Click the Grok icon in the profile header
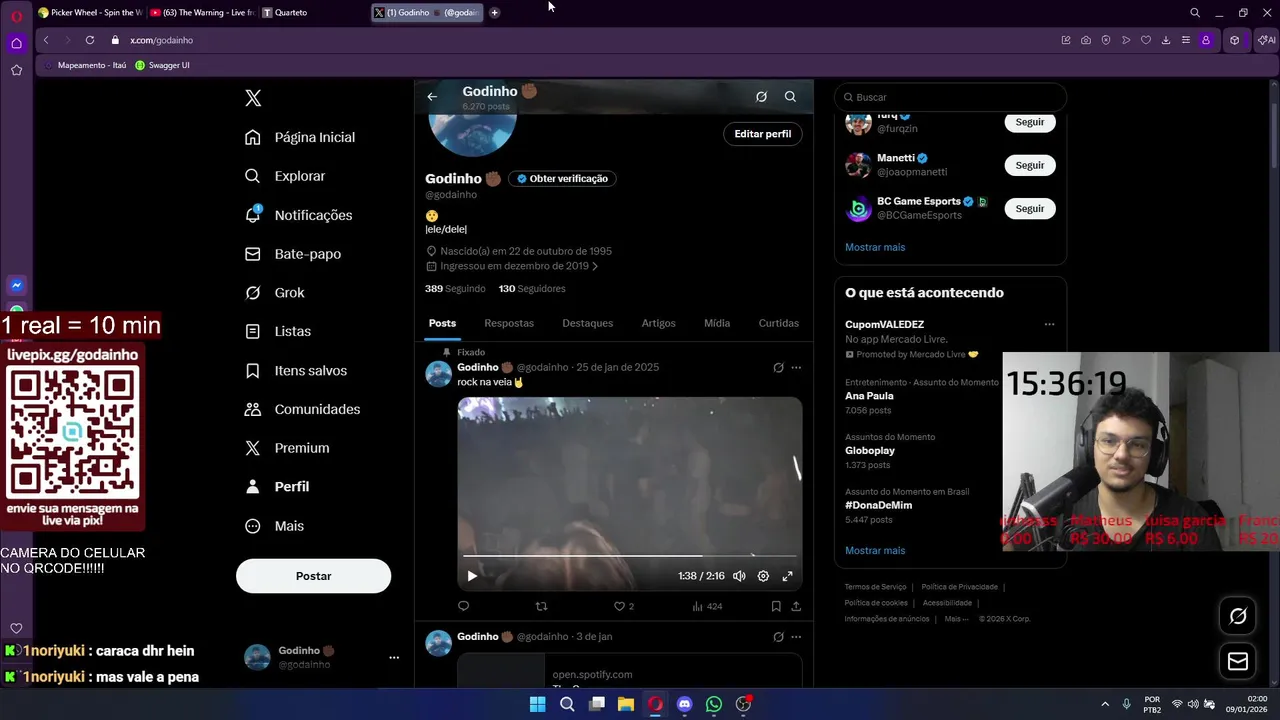 click(x=761, y=97)
